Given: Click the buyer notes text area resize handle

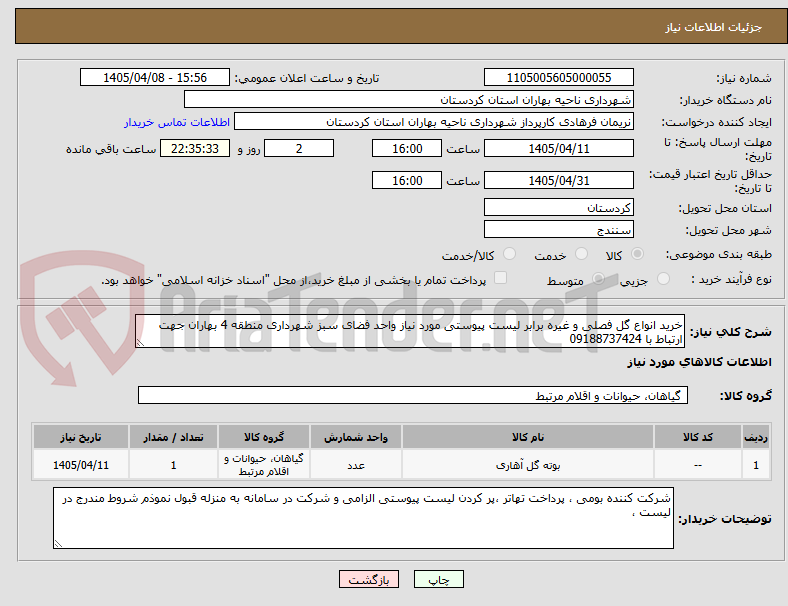Looking at the screenshot, I should (x=58, y=544).
